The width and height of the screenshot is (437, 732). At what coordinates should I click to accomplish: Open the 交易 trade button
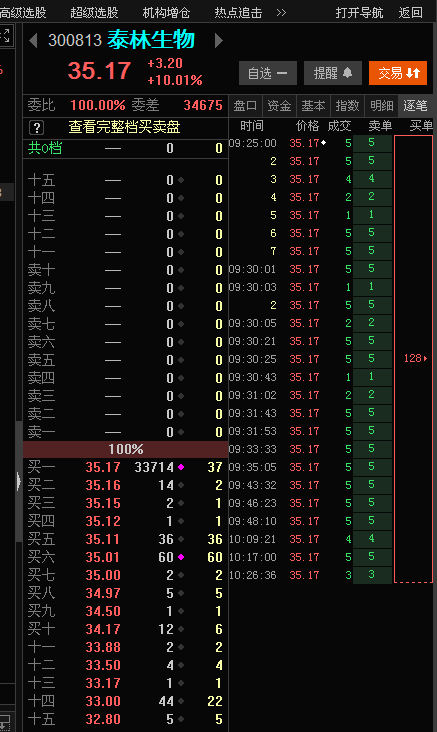398,73
